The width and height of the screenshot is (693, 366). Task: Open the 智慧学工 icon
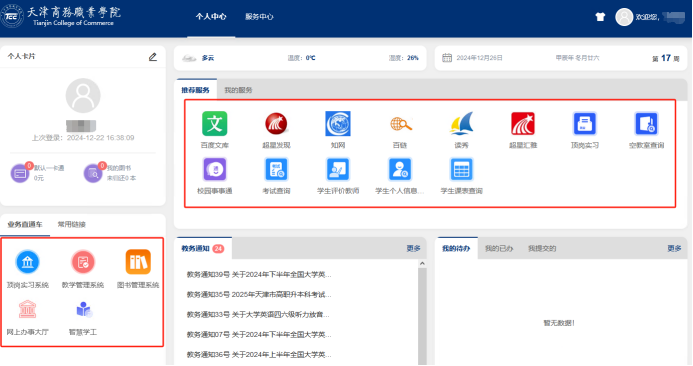(83, 309)
